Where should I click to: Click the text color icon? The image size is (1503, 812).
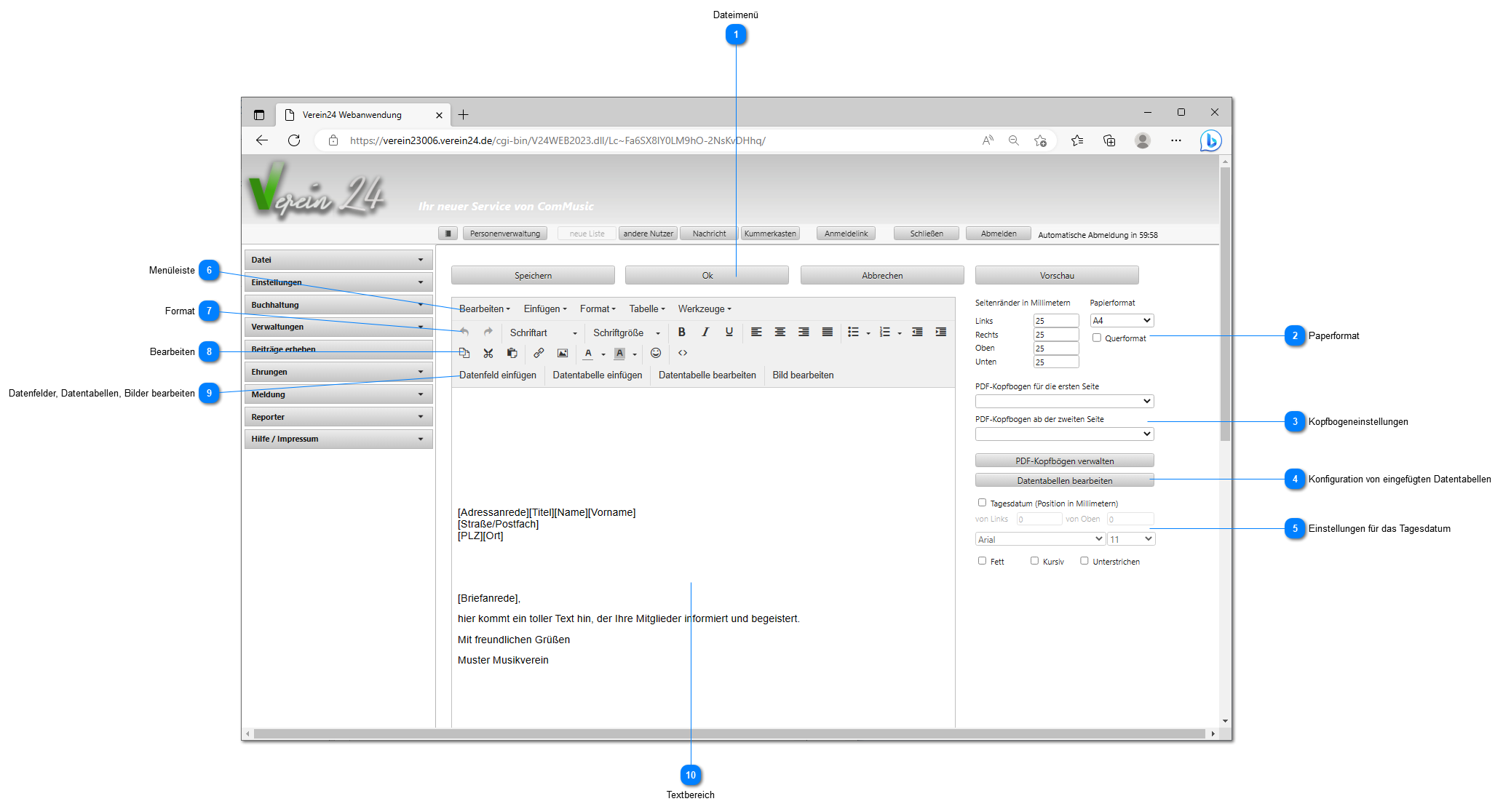(x=590, y=353)
